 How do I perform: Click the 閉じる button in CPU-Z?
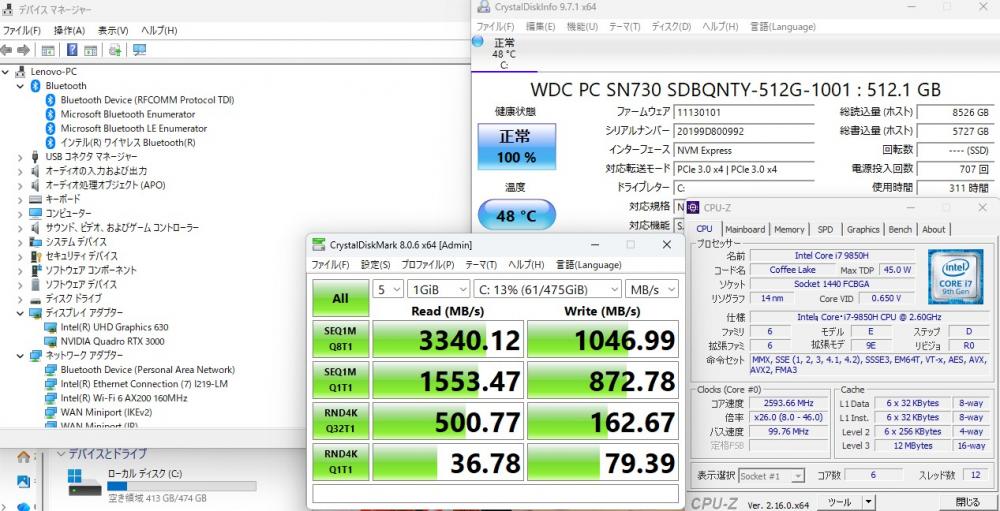click(967, 502)
